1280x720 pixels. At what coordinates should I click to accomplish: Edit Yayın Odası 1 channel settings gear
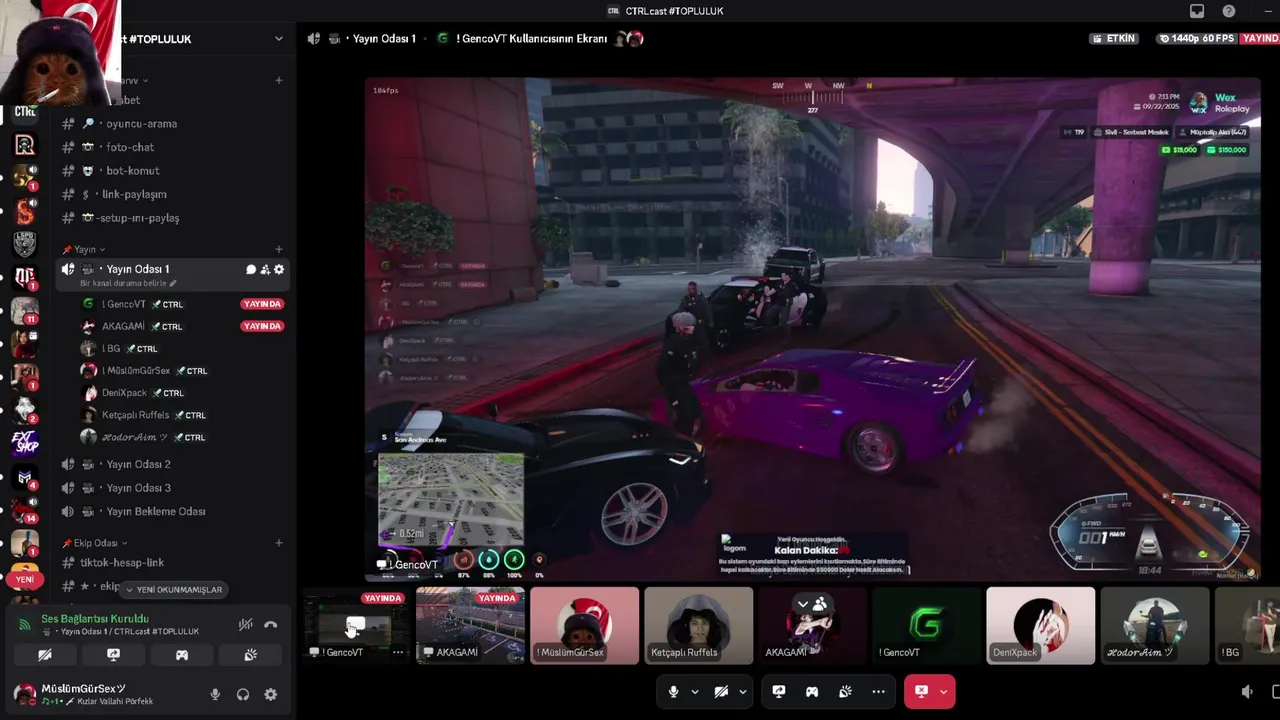click(x=279, y=269)
